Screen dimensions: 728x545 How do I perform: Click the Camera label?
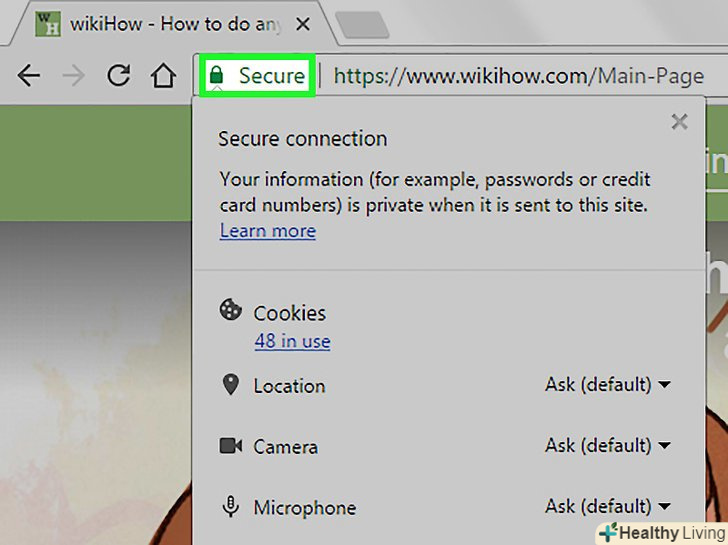286,447
